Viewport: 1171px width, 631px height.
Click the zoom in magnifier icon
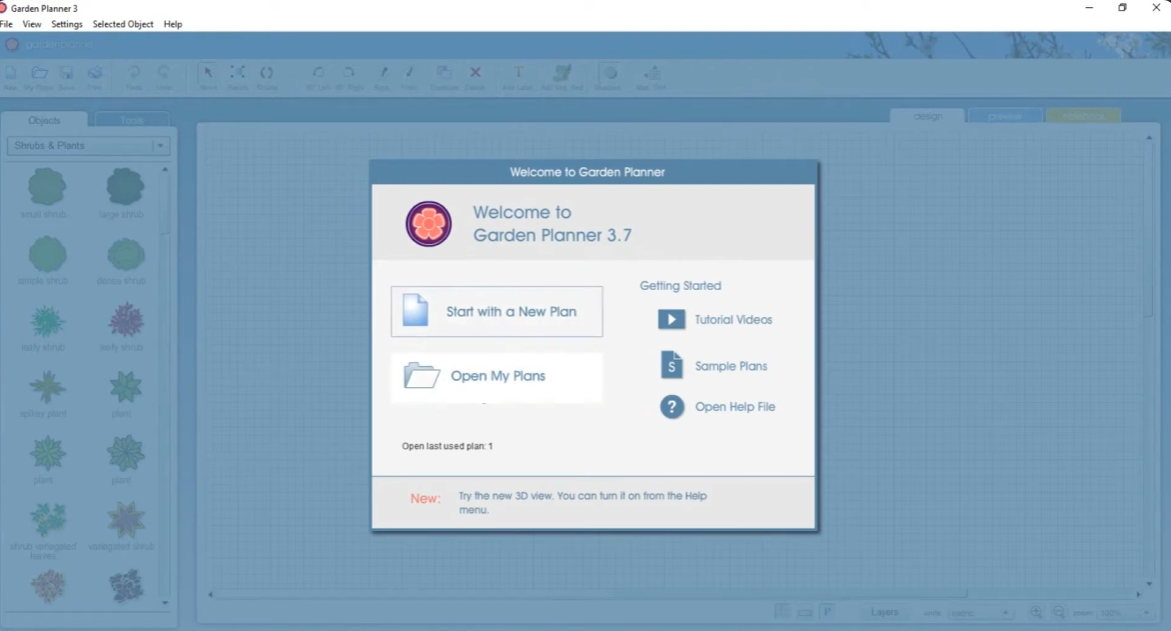click(x=1036, y=612)
